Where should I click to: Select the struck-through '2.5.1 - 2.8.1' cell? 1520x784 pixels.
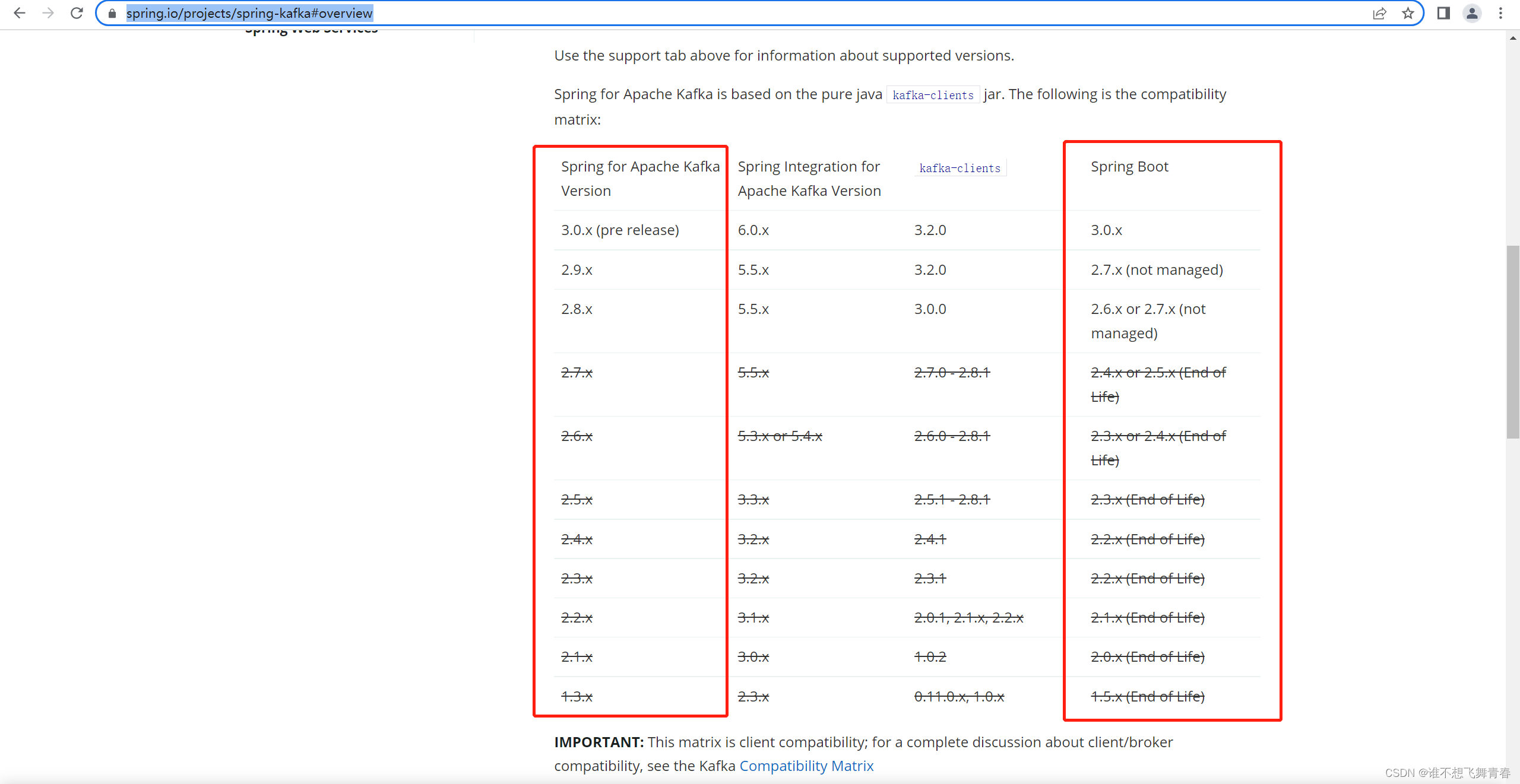click(952, 499)
